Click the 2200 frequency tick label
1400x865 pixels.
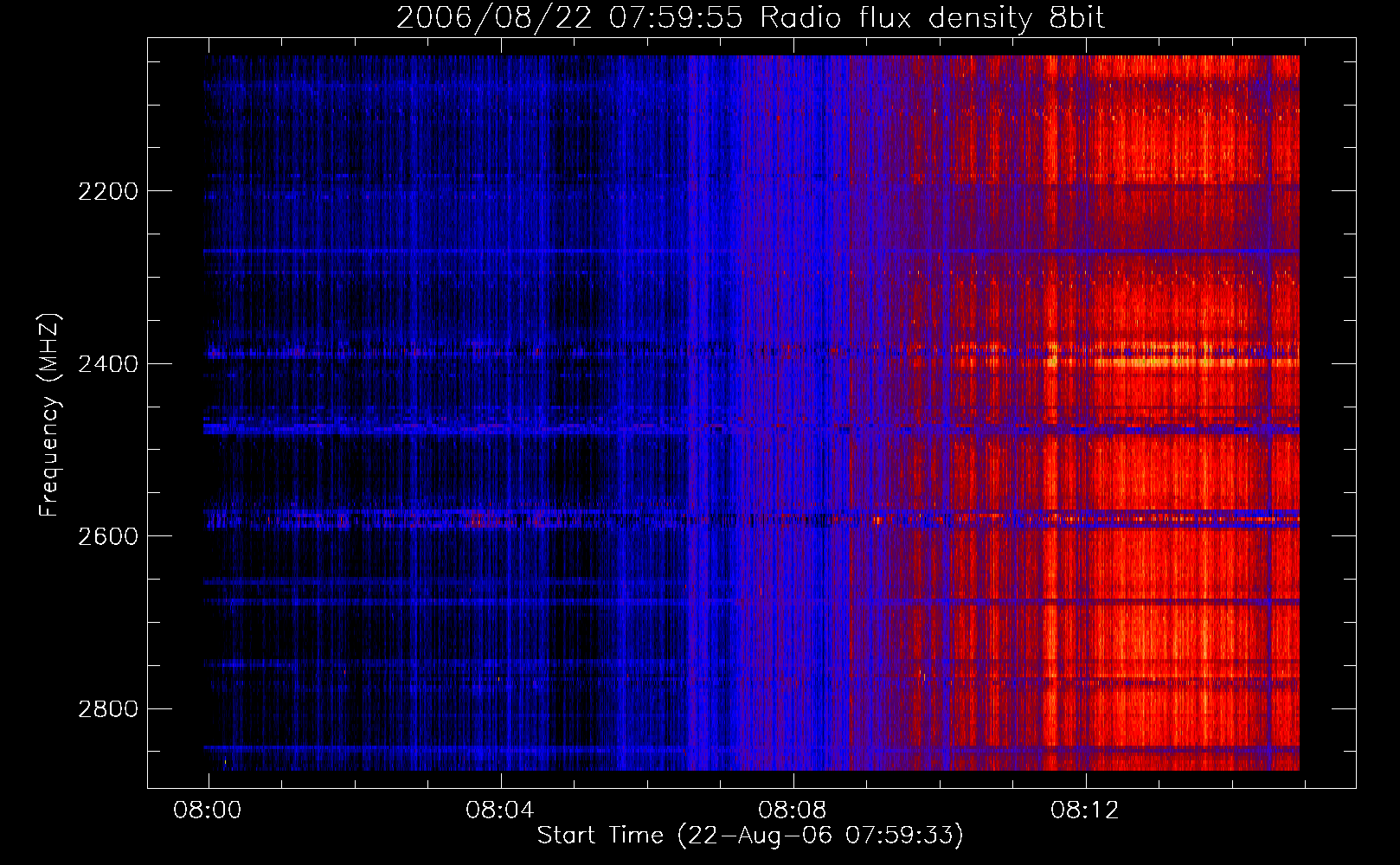coord(108,191)
